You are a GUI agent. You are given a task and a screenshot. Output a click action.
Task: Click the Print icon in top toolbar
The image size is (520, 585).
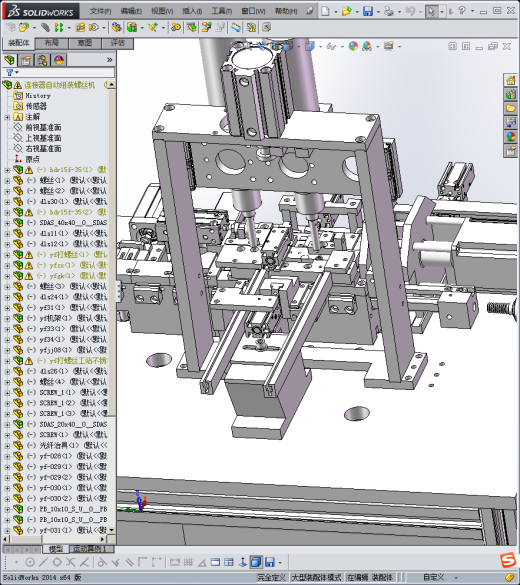click(x=389, y=11)
